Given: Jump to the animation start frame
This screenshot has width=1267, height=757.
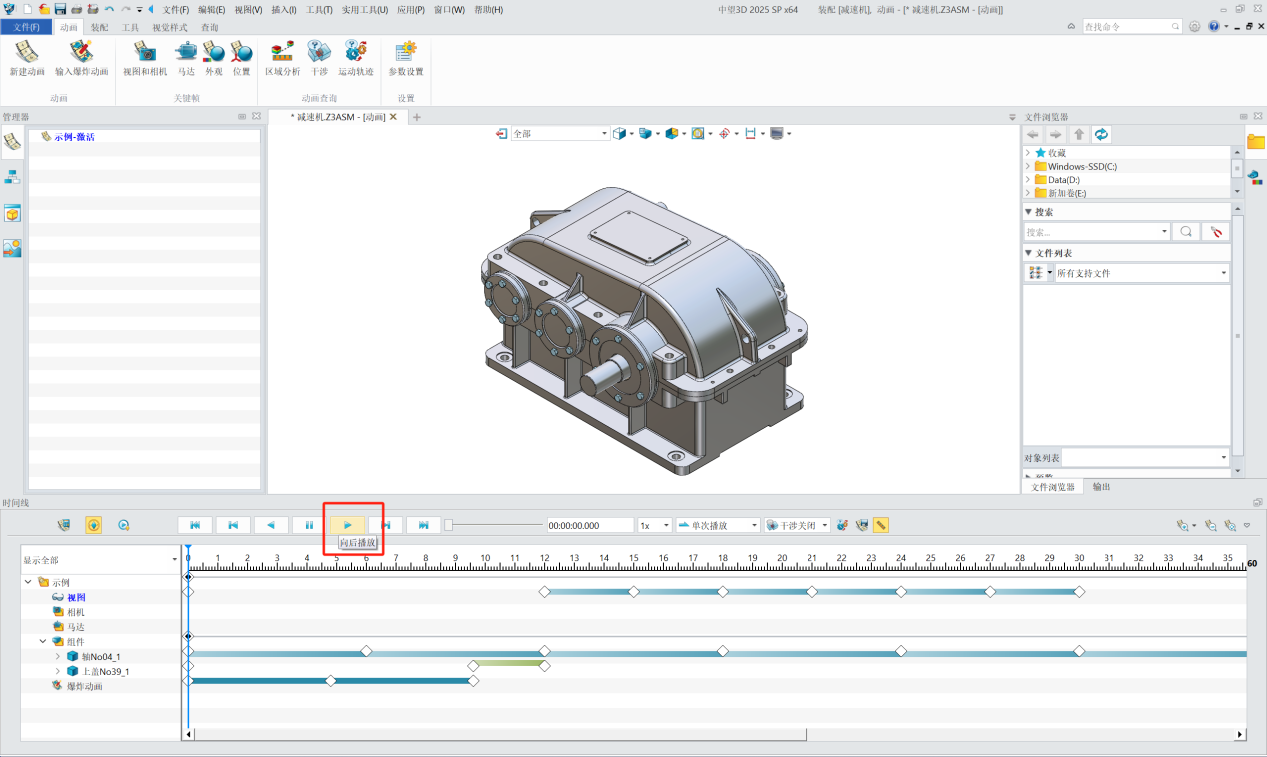Looking at the screenshot, I should 195,525.
